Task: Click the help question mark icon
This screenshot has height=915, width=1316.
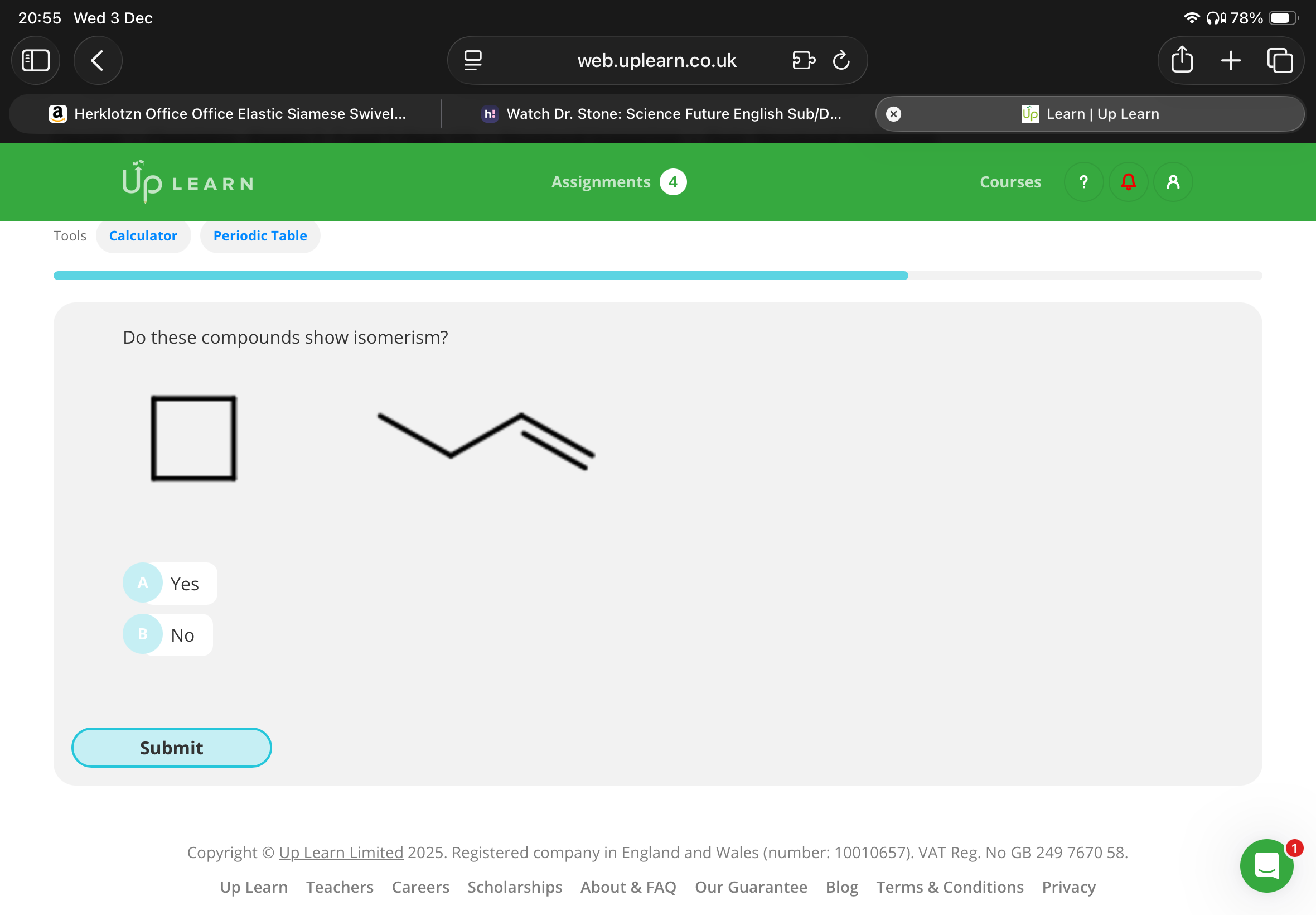Action: (1083, 182)
